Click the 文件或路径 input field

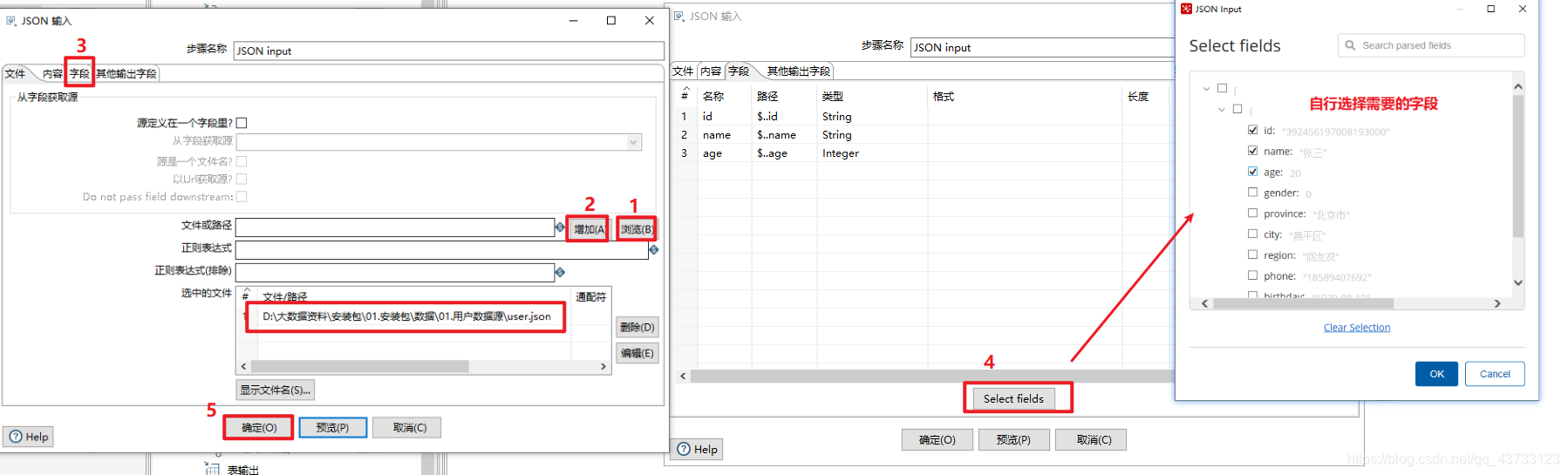pos(395,227)
